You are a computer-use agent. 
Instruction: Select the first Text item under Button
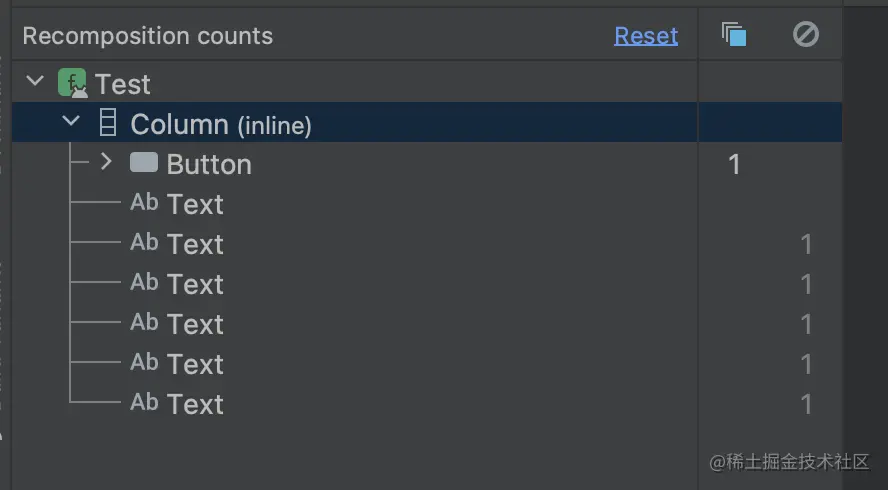coord(195,204)
